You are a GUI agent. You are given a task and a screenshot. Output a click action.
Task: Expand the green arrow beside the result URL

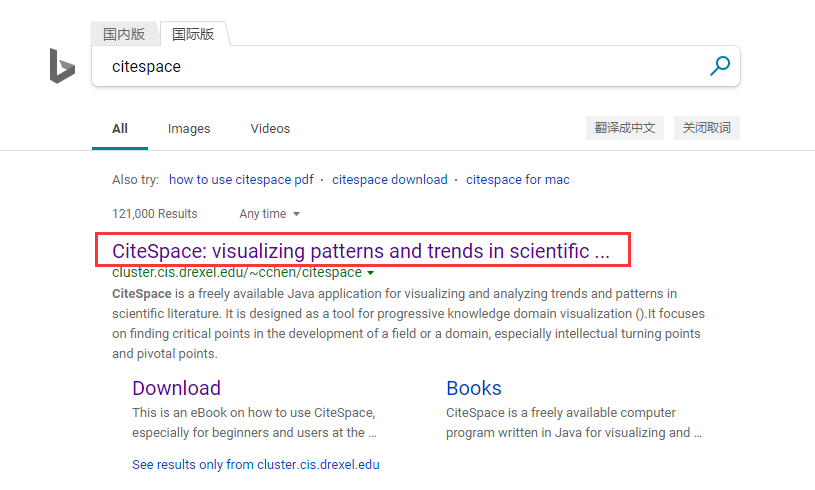(x=371, y=273)
